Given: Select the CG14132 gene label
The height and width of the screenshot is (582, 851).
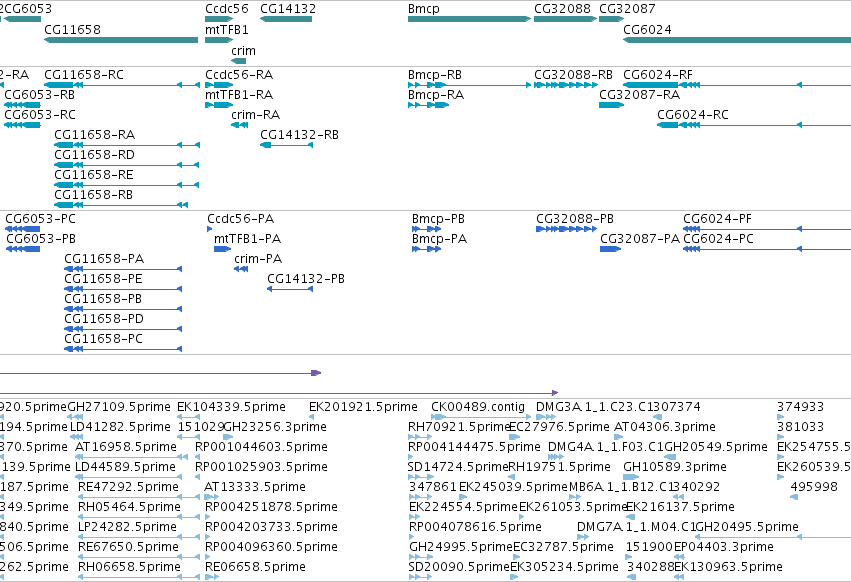Looking at the screenshot, I should tap(288, 9).
